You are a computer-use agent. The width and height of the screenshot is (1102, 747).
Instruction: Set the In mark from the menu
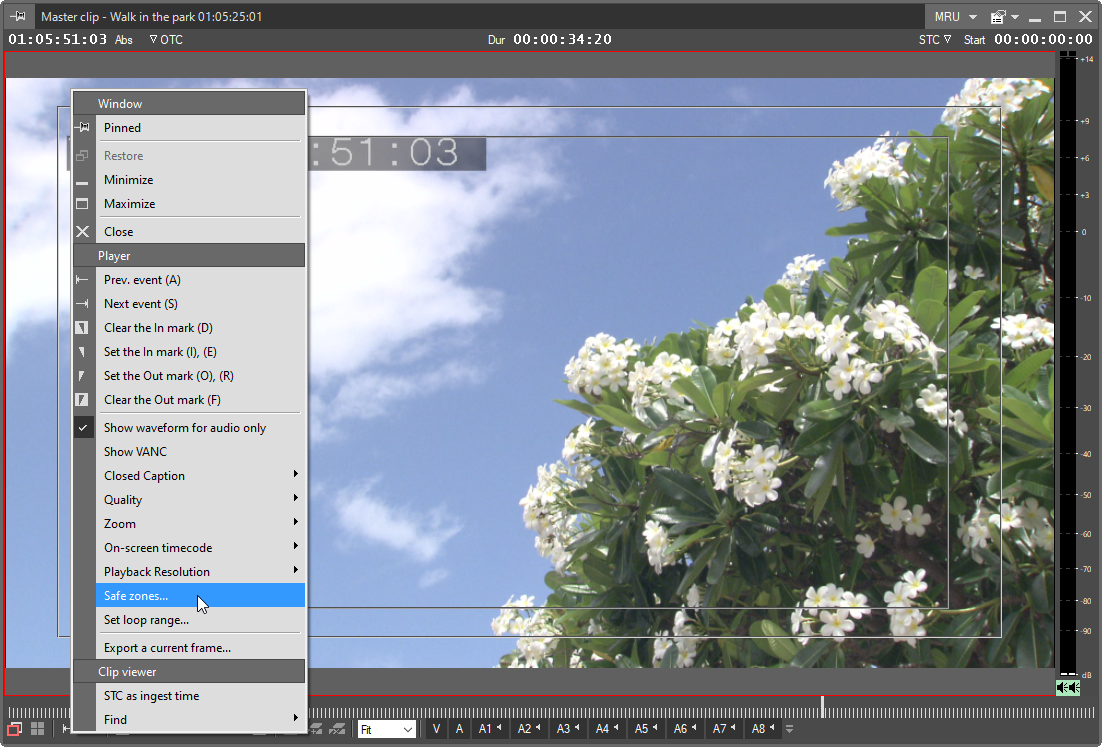pyautogui.click(x=160, y=352)
